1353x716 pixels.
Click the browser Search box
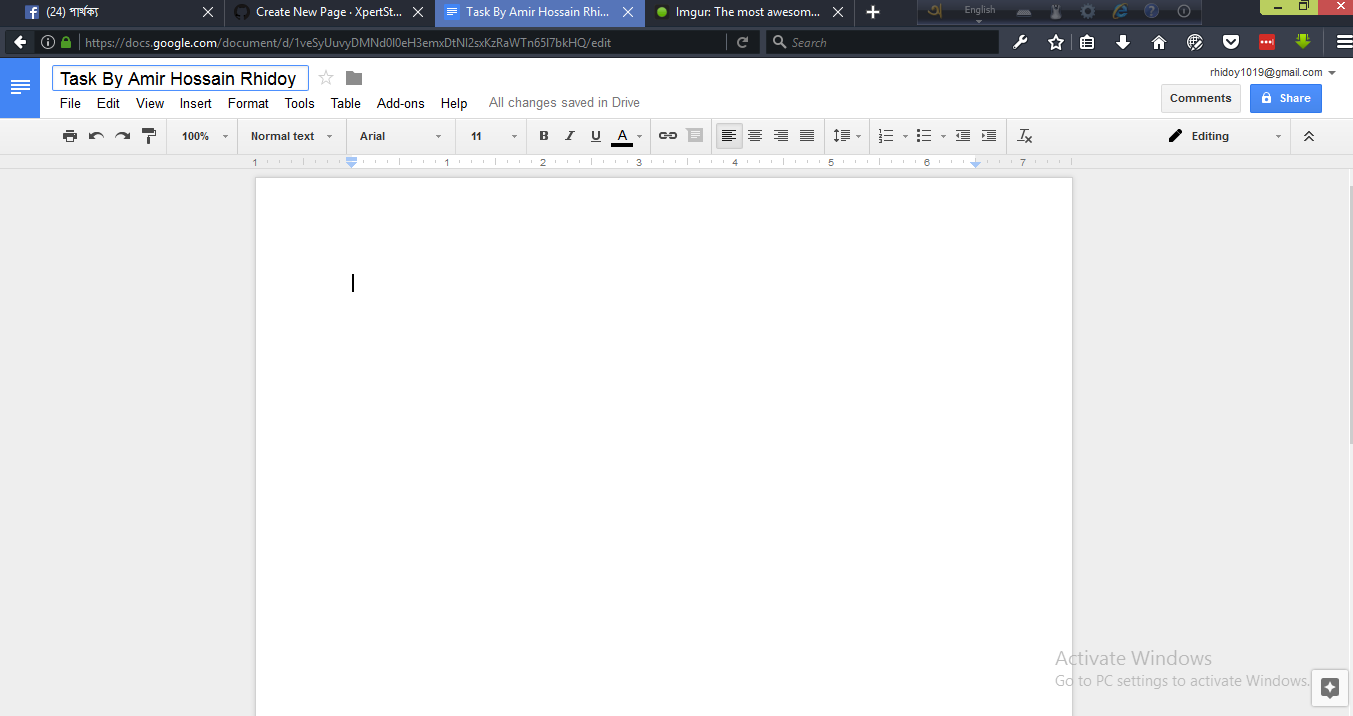[x=882, y=42]
